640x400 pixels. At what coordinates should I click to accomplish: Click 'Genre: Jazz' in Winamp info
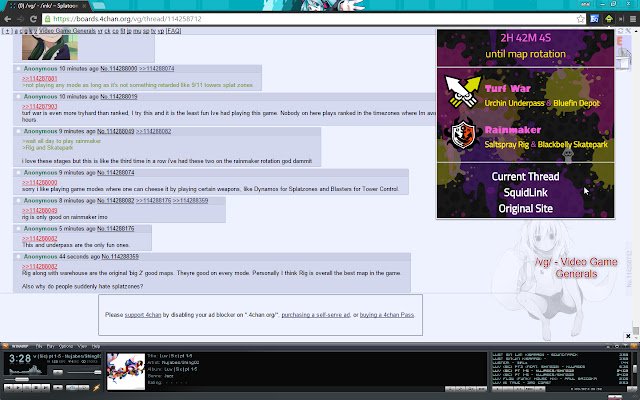click(159, 376)
